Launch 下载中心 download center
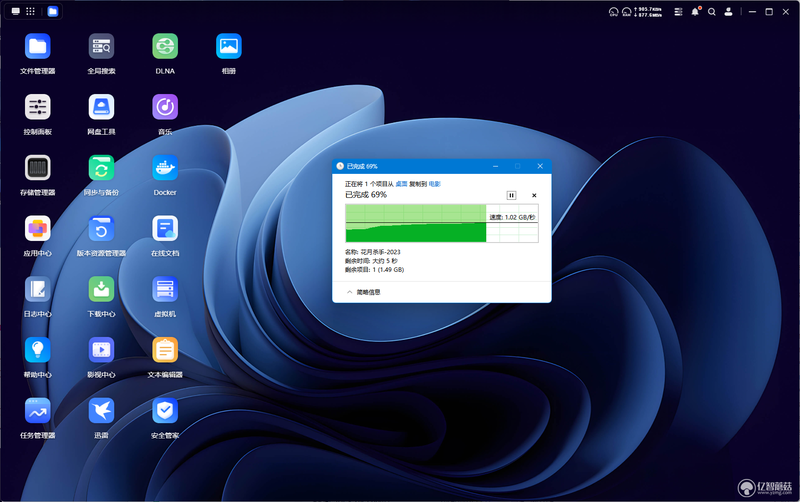Viewport: 800px width, 502px height. (x=102, y=289)
